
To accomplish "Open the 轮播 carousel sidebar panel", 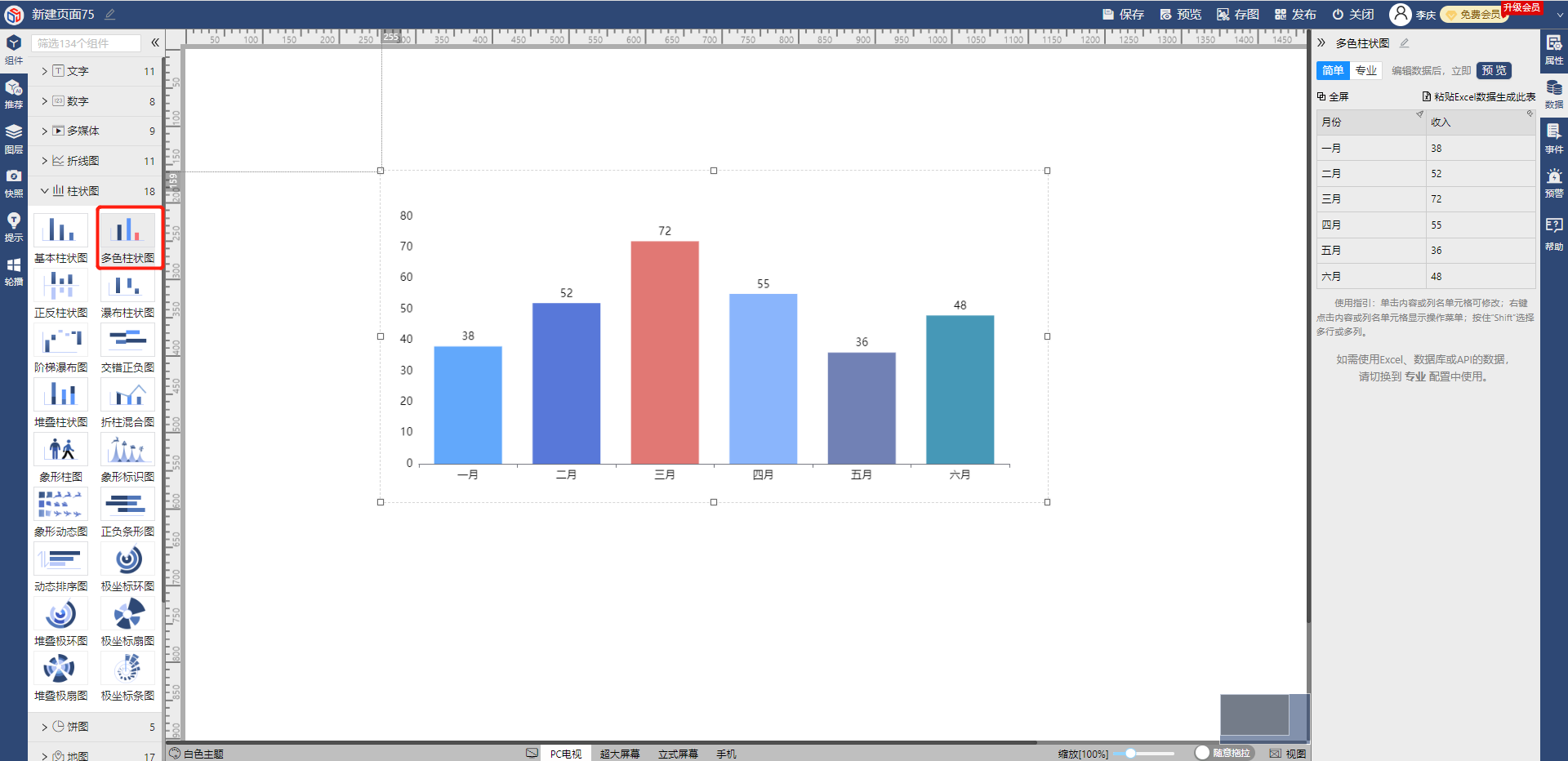I will [14, 271].
